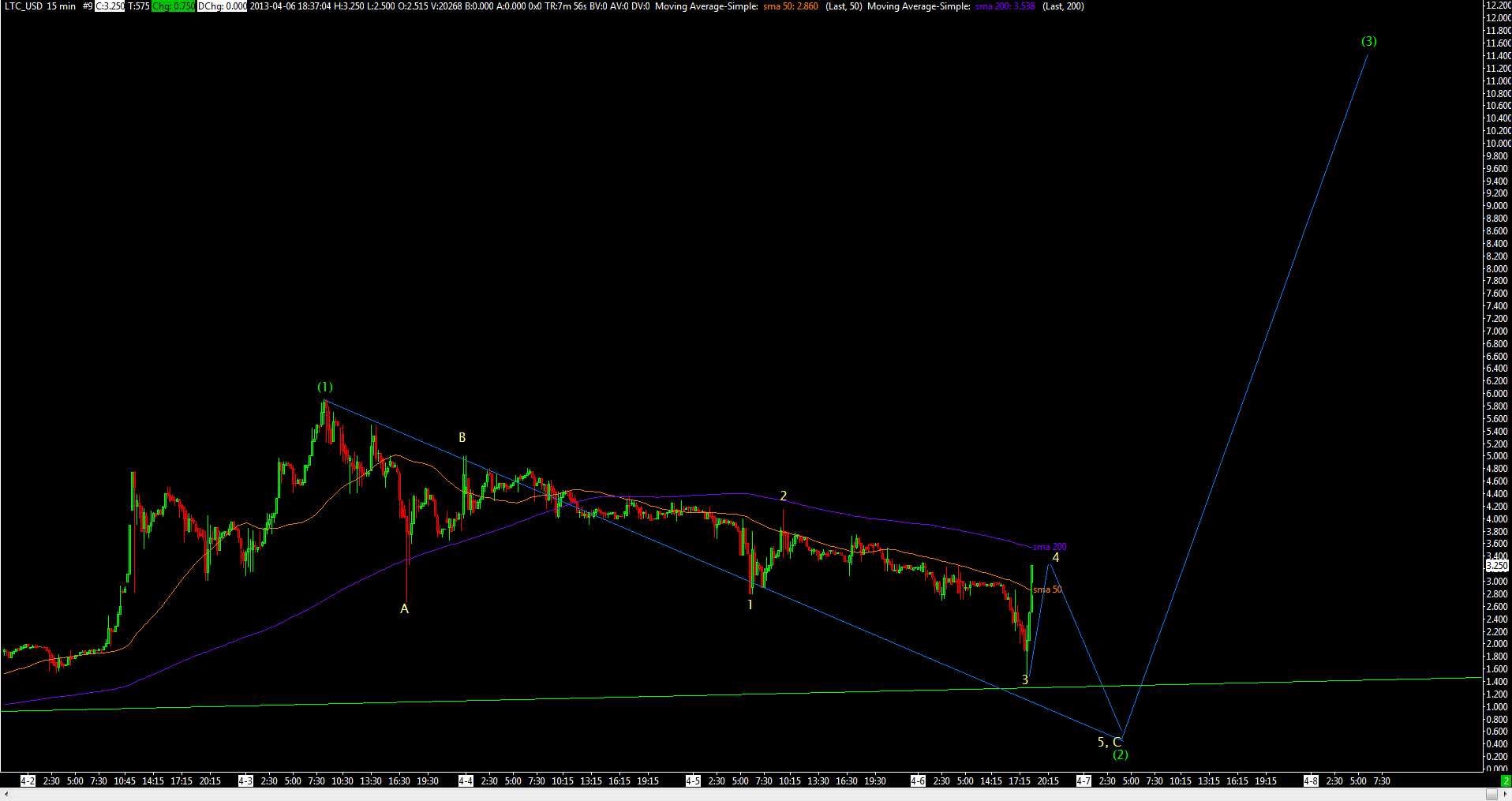Select the yellow '4' wave annotation
This screenshot has width=1512, height=801.
(1056, 557)
